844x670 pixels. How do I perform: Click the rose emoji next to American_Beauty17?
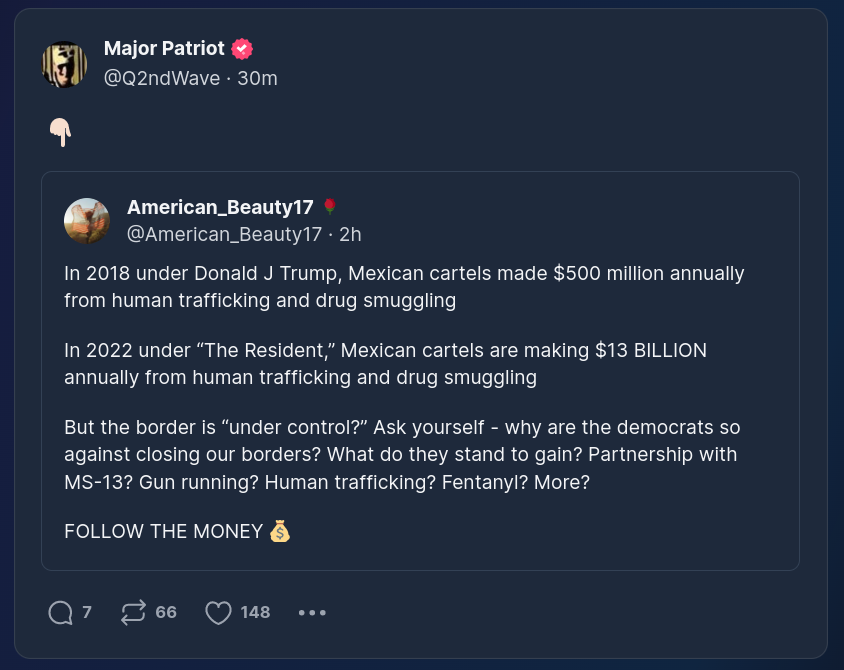coord(330,207)
